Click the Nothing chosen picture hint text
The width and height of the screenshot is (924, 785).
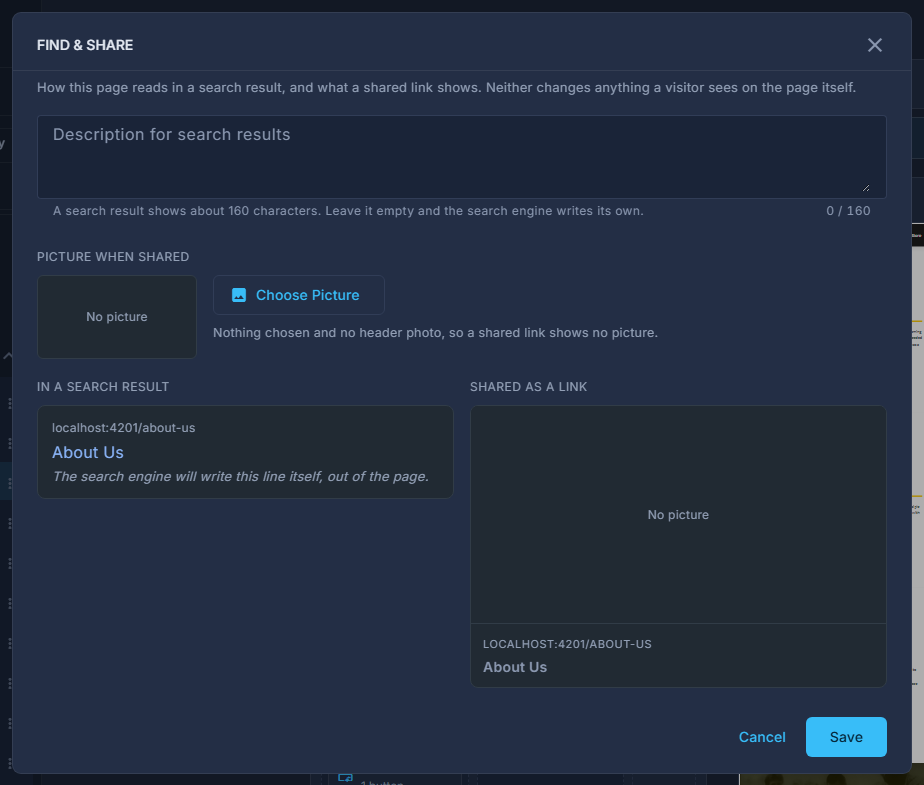tap(435, 332)
